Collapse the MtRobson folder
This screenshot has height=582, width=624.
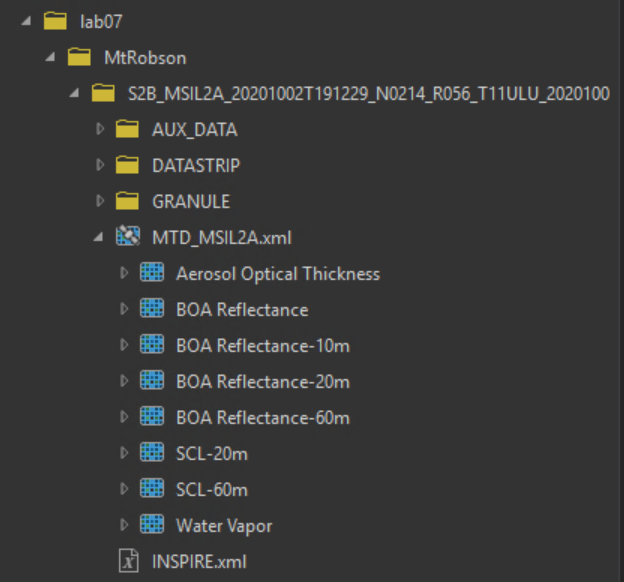[x=51, y=58]
